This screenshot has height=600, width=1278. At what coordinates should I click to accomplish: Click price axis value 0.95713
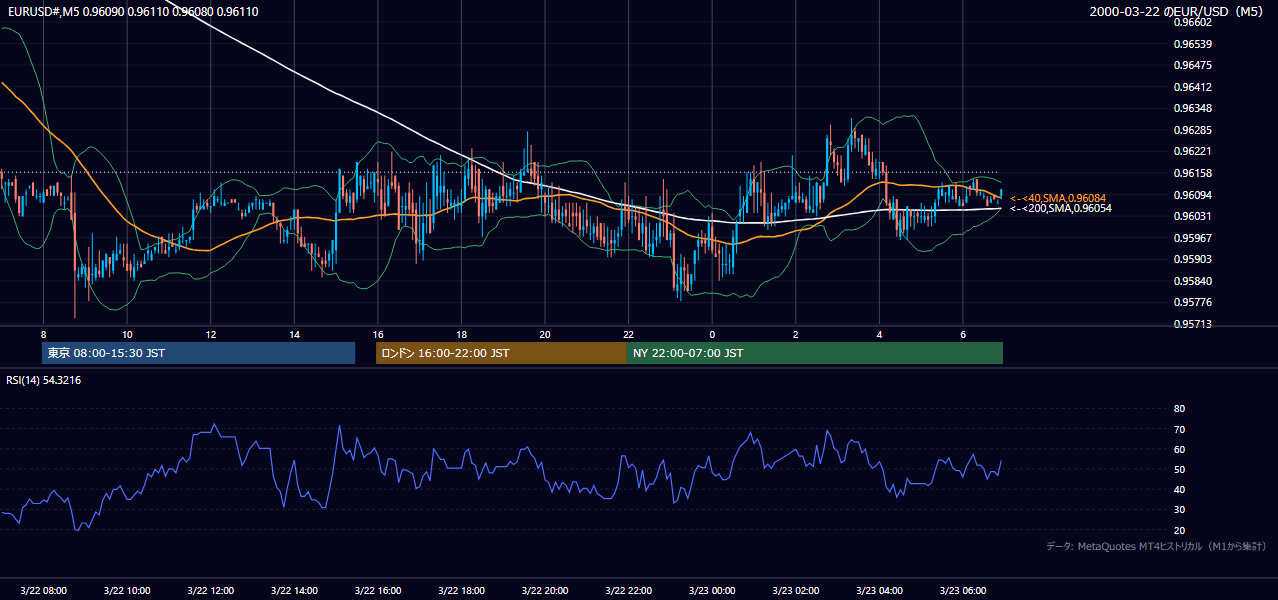click(1192, 324)
